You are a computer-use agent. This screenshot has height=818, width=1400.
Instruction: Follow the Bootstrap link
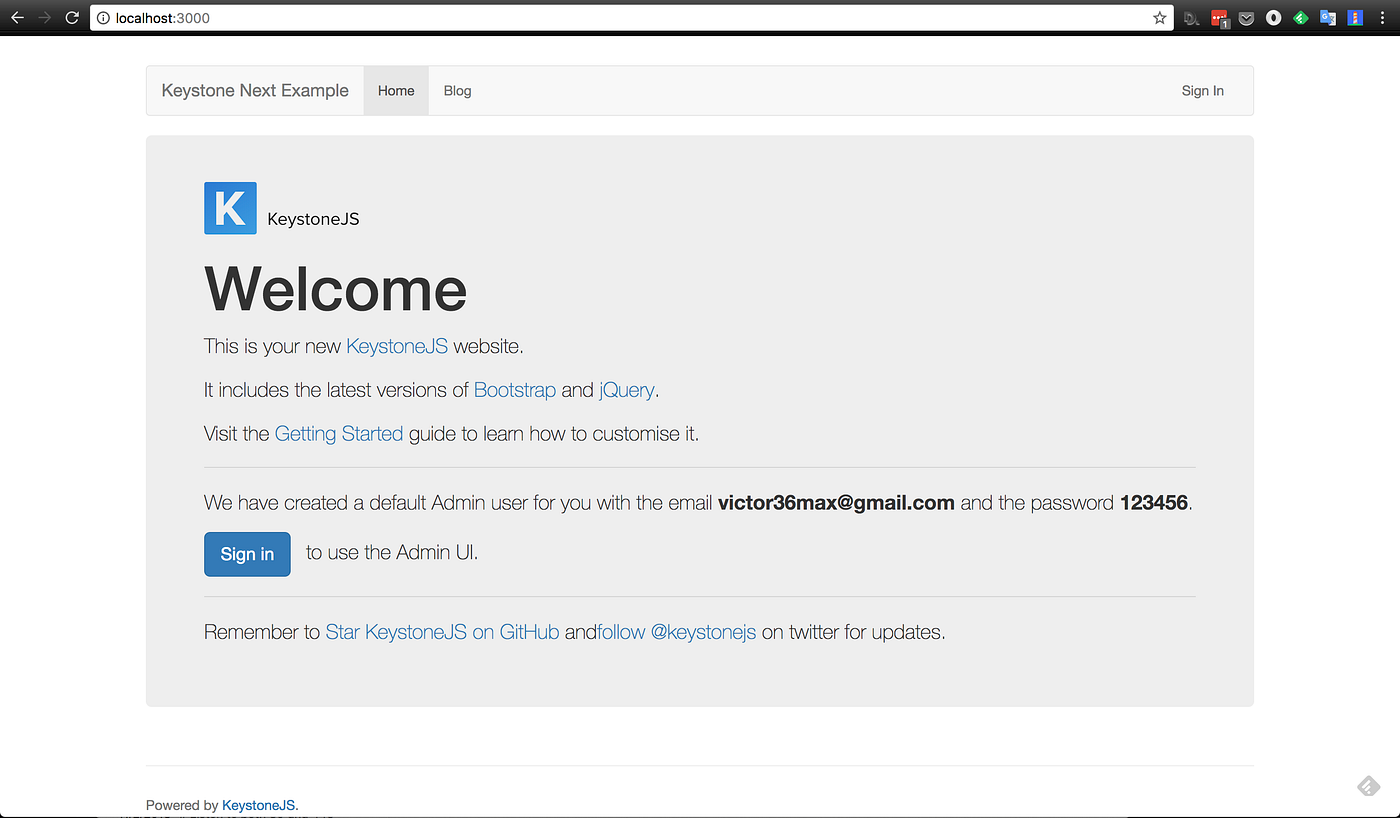coord(514,390)
